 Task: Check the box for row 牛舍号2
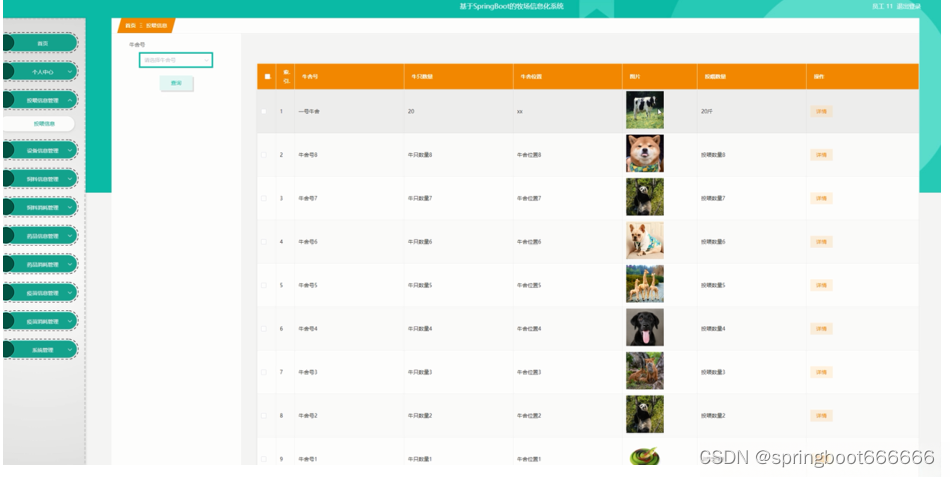(x=264, y=416)
